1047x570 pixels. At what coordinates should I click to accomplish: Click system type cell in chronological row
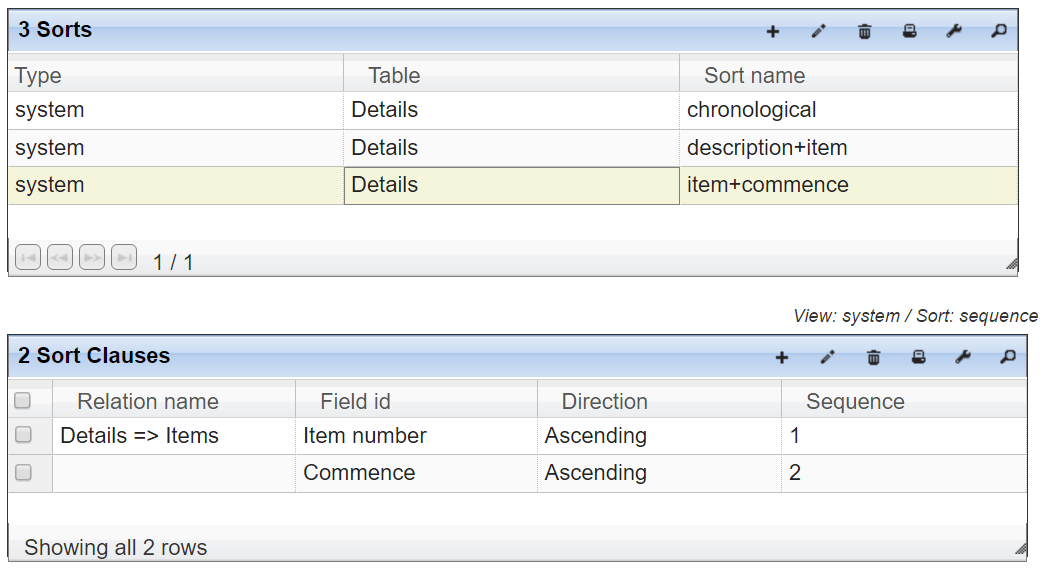(176, 110)
